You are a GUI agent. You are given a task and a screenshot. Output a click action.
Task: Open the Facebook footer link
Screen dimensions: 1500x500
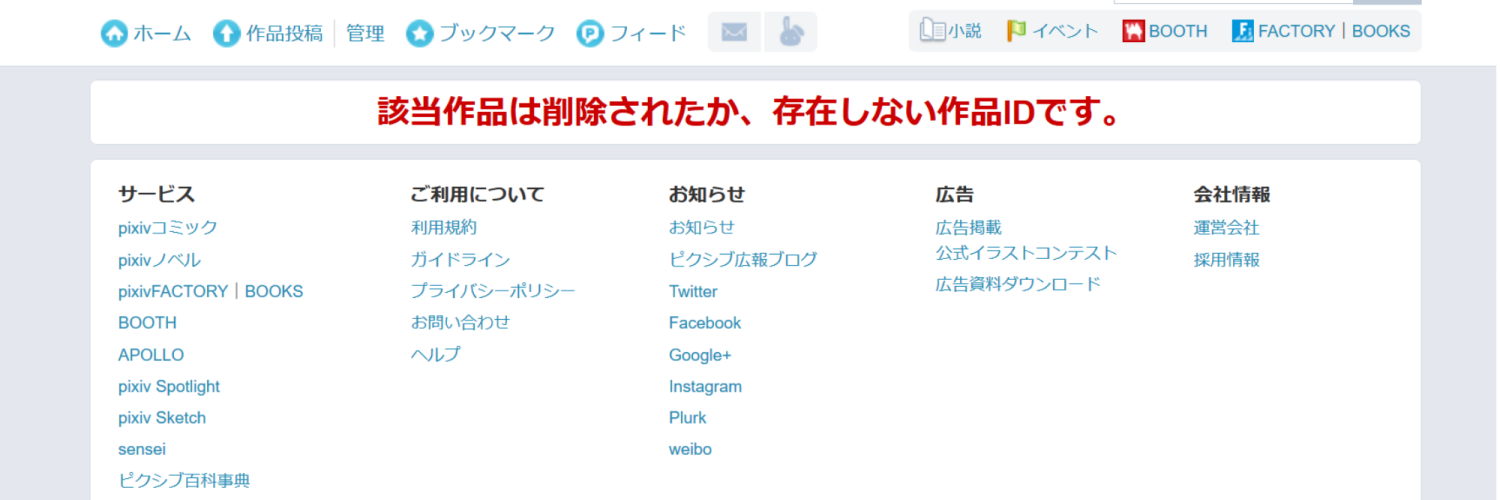click(x=705, y=323)
